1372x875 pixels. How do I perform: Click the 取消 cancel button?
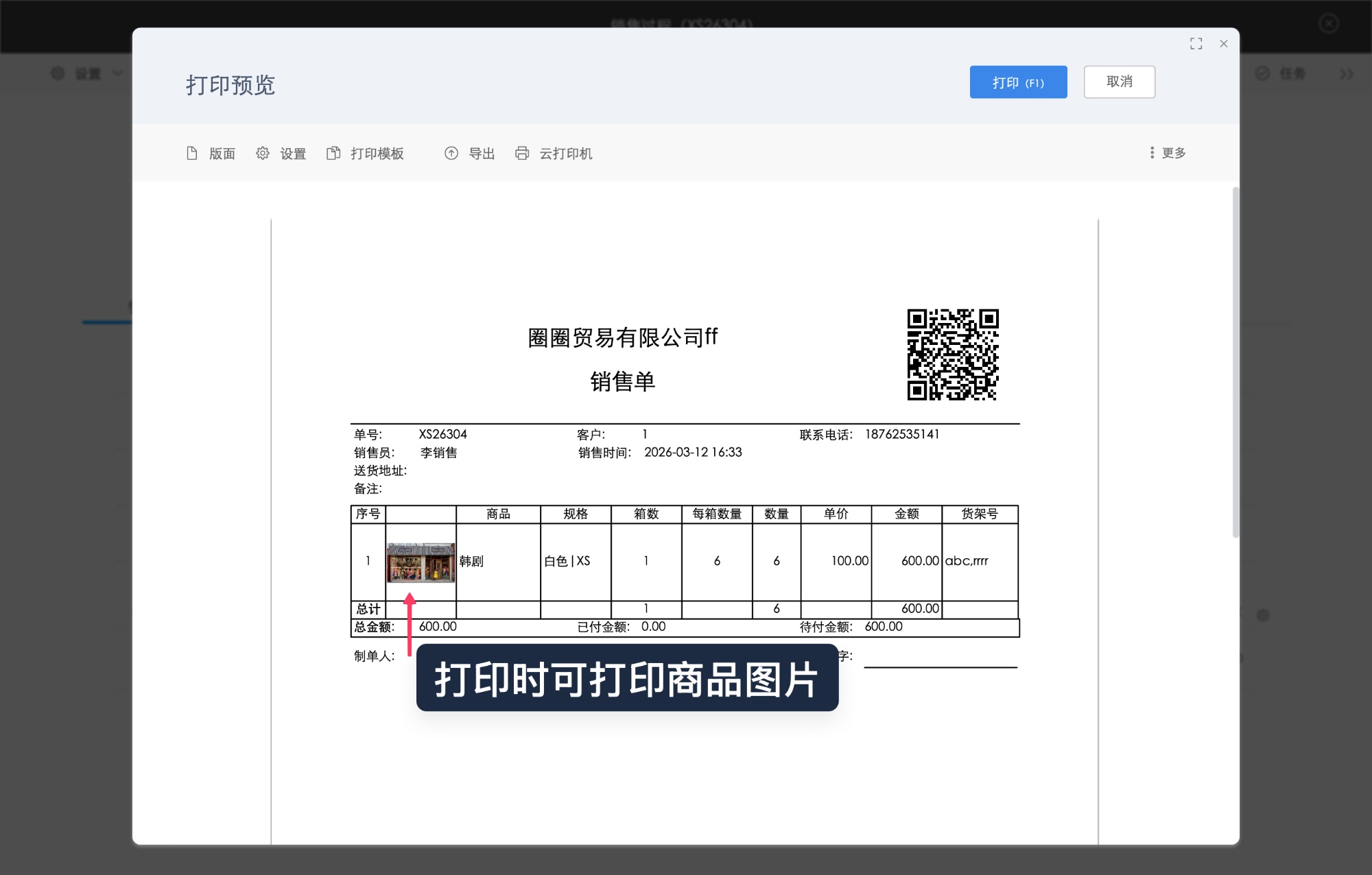[x=1119, y=82]
